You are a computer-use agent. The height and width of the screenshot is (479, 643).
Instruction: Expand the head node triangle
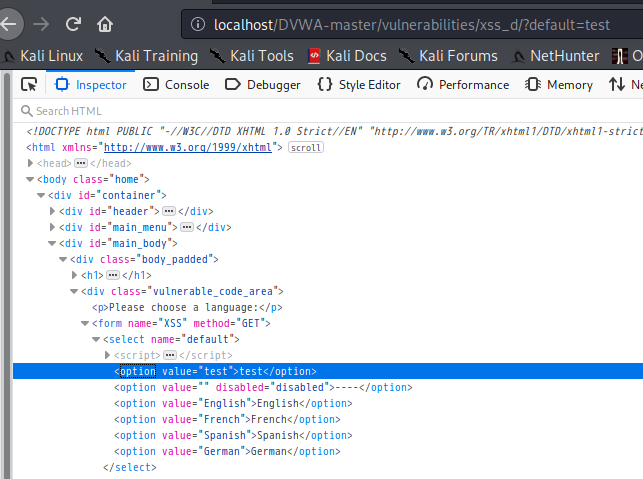[x=30, y=163]
